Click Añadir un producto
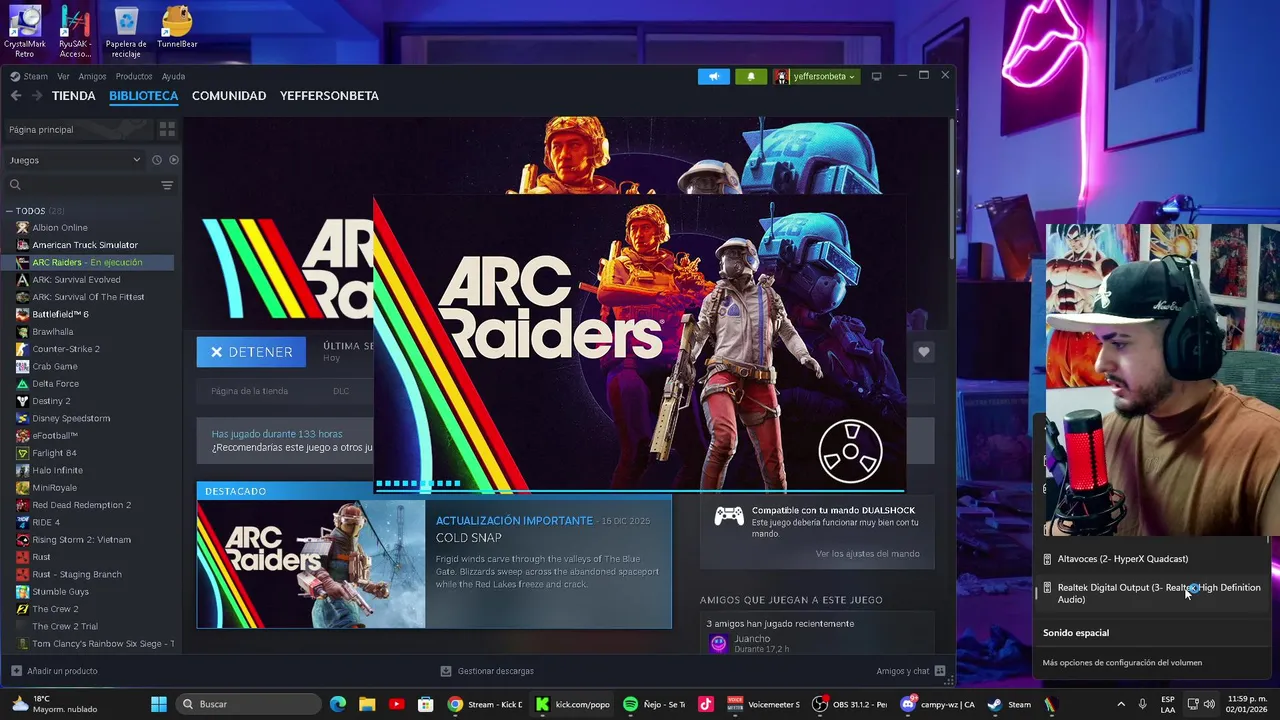This screenshot has height=720, width=1280. [54, 671]
